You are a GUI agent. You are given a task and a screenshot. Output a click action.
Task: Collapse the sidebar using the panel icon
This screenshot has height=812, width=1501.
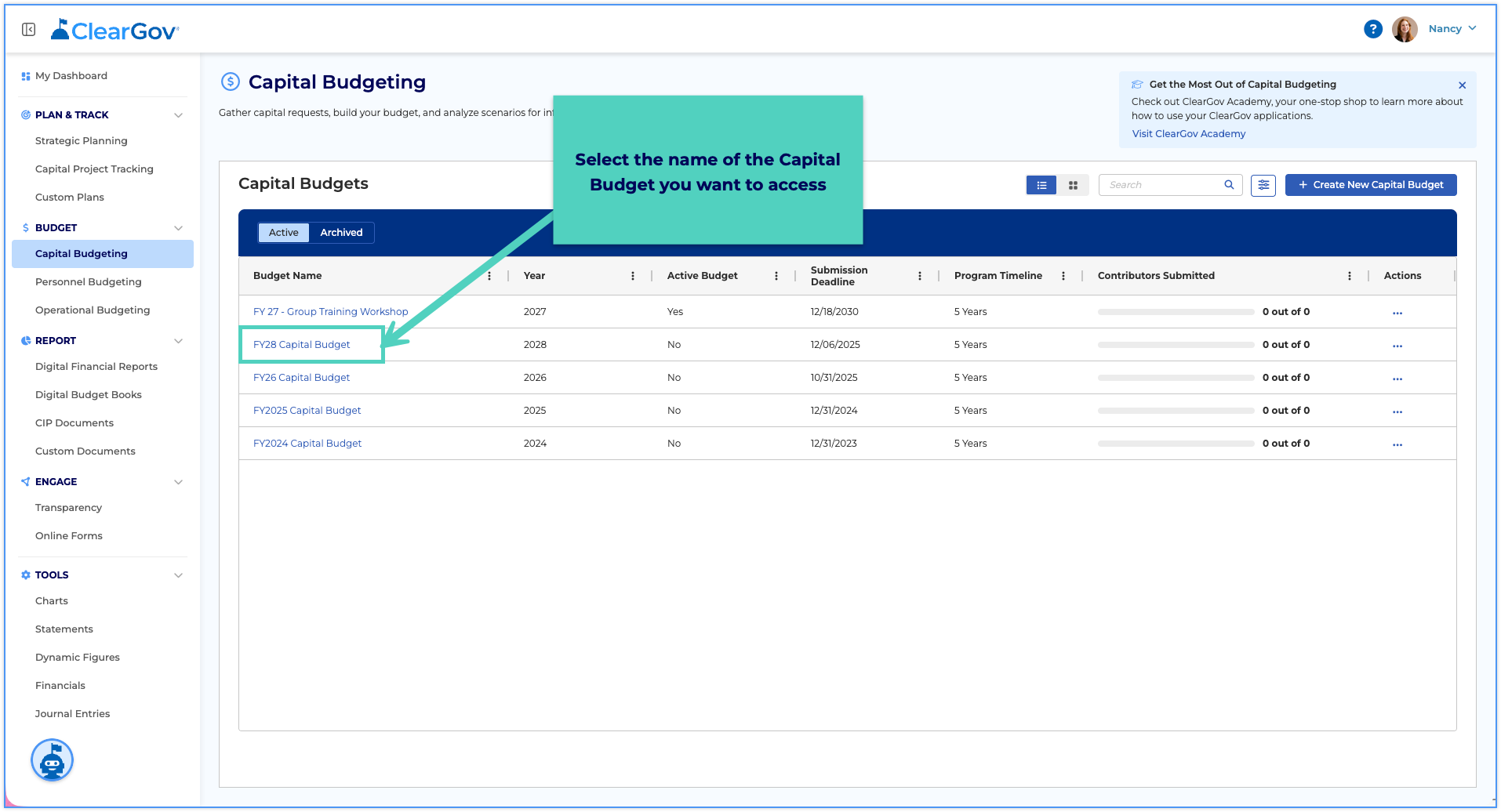29,30
